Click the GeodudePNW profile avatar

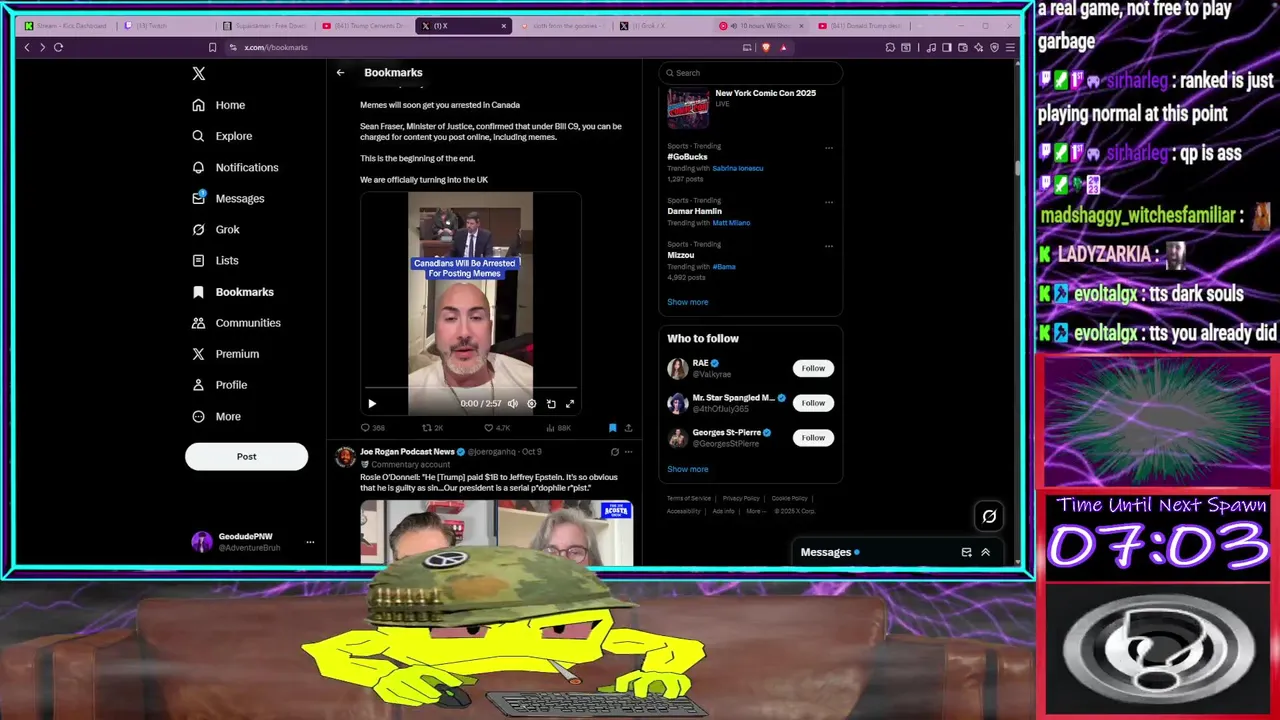pyautogui.click(x=202, y=542)
